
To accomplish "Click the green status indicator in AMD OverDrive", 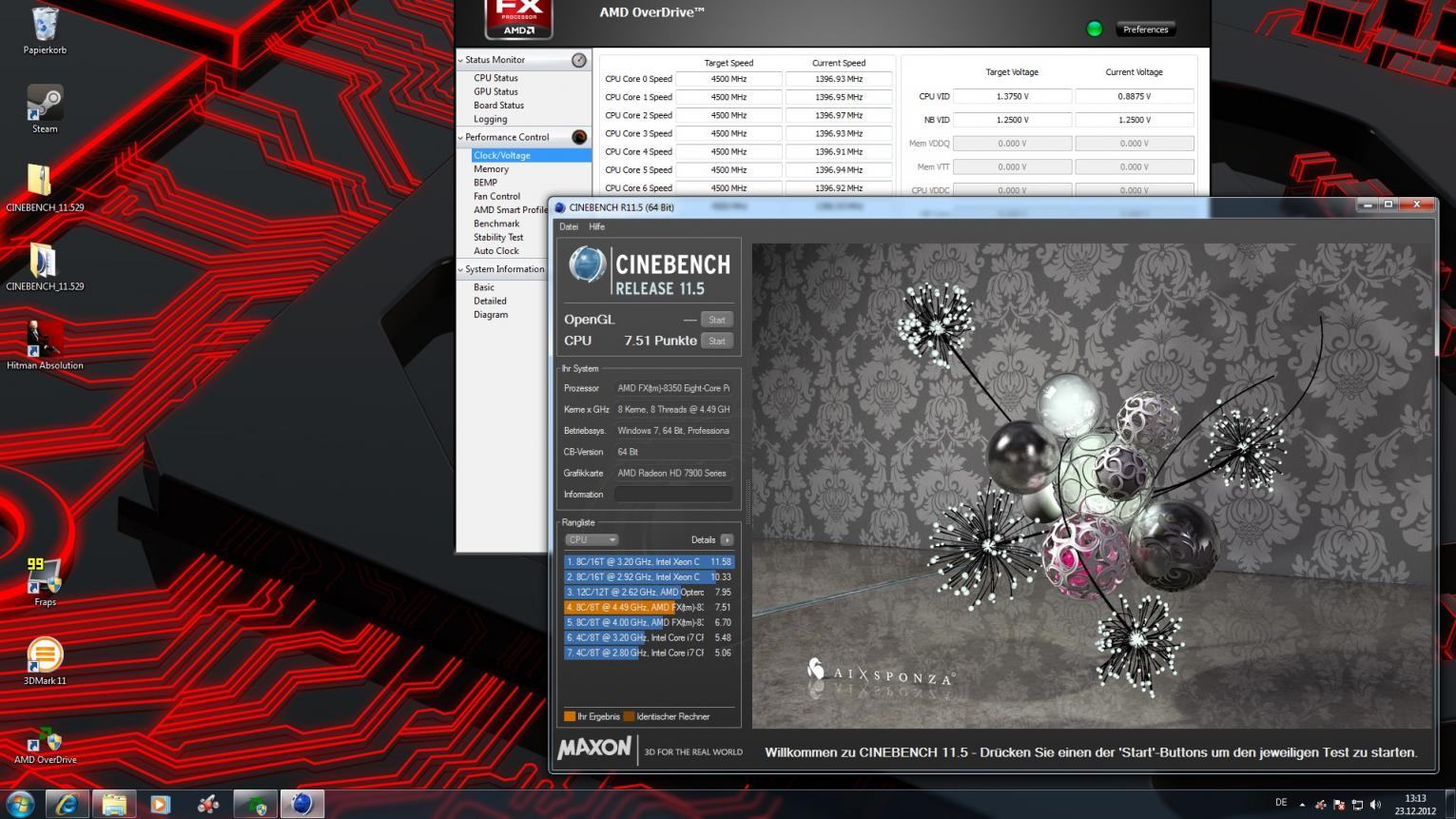I will [x=1094, y=29].
